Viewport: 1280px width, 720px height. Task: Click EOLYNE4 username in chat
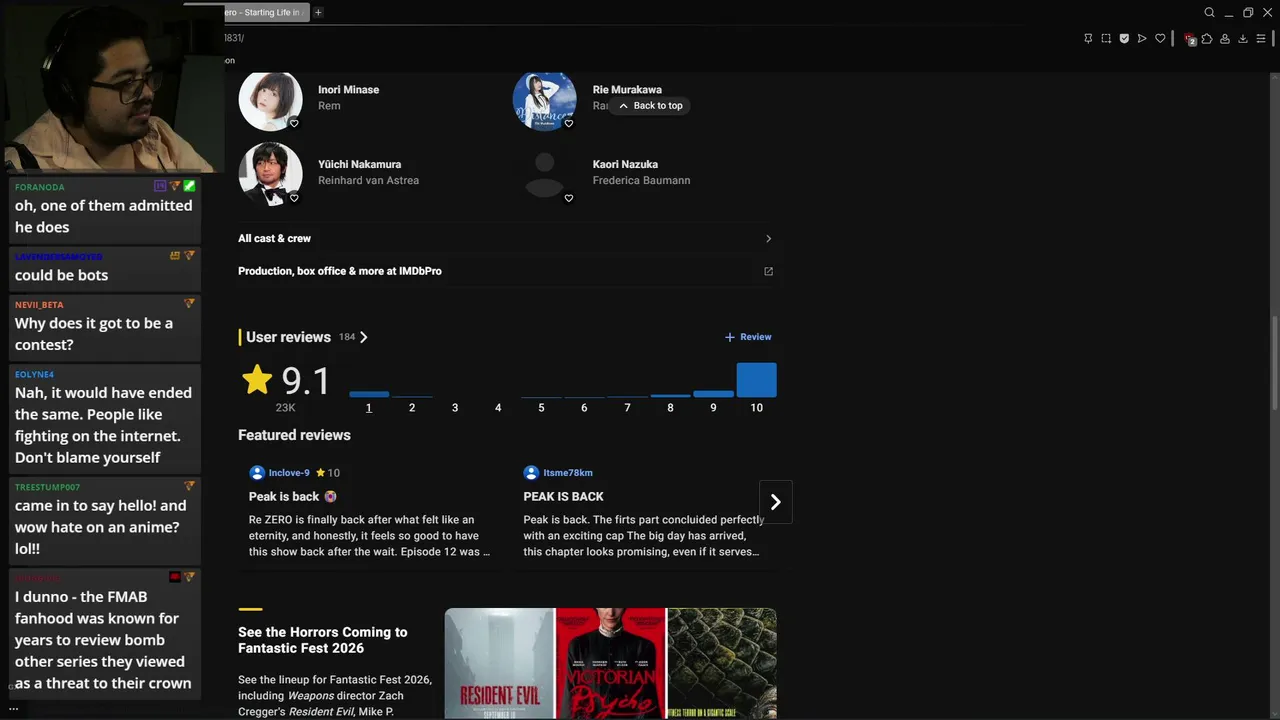pos(35,375)
